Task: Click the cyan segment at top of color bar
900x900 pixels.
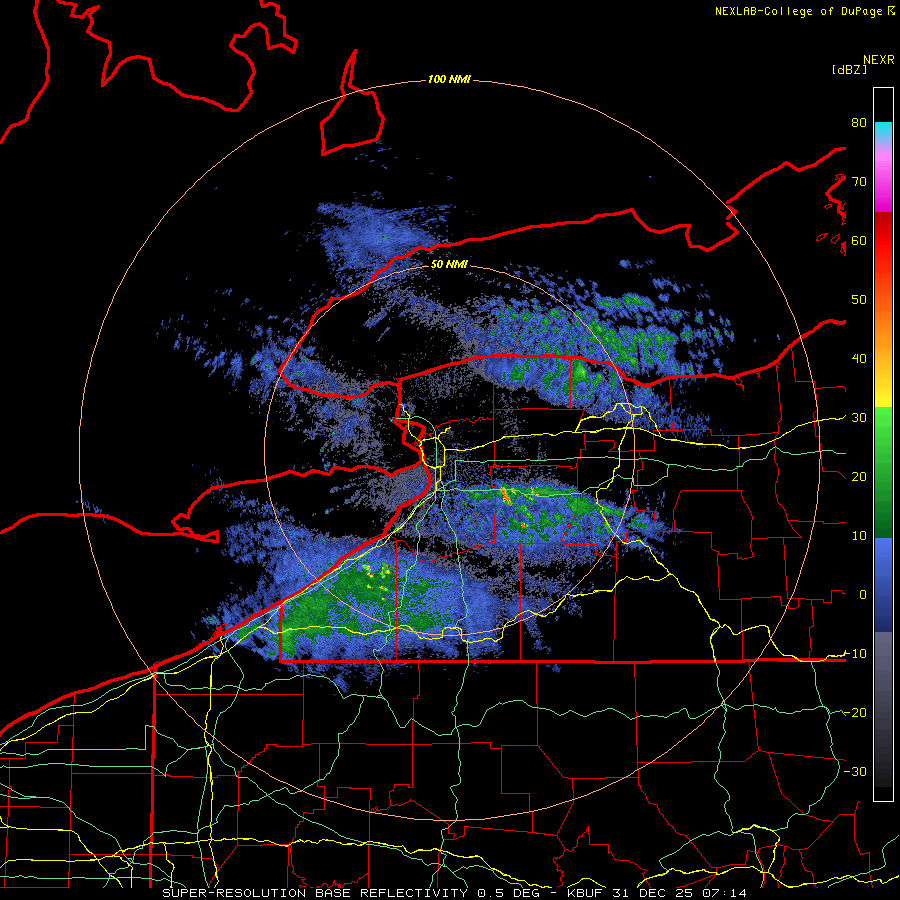Action: tap(883, 130)
